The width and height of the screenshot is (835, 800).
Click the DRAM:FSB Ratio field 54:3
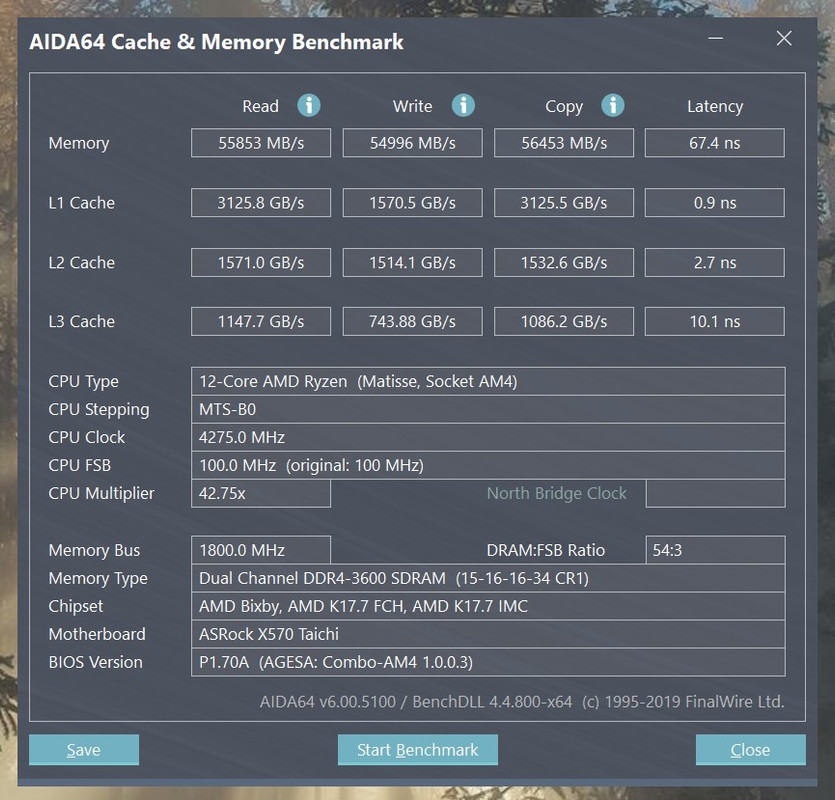tap(716, 550)
